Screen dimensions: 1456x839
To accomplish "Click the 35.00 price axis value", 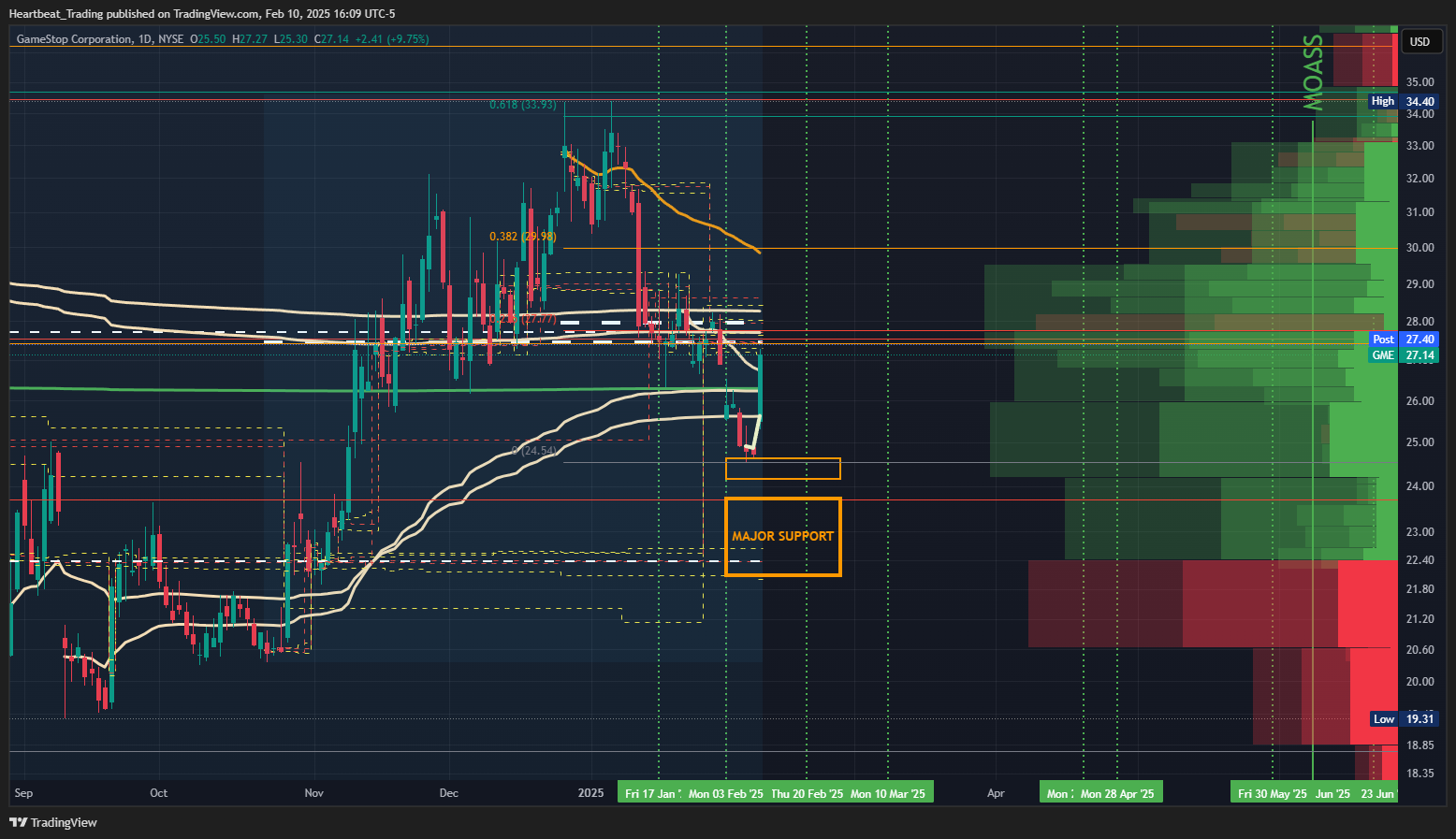I will [x=1420, y=82].
